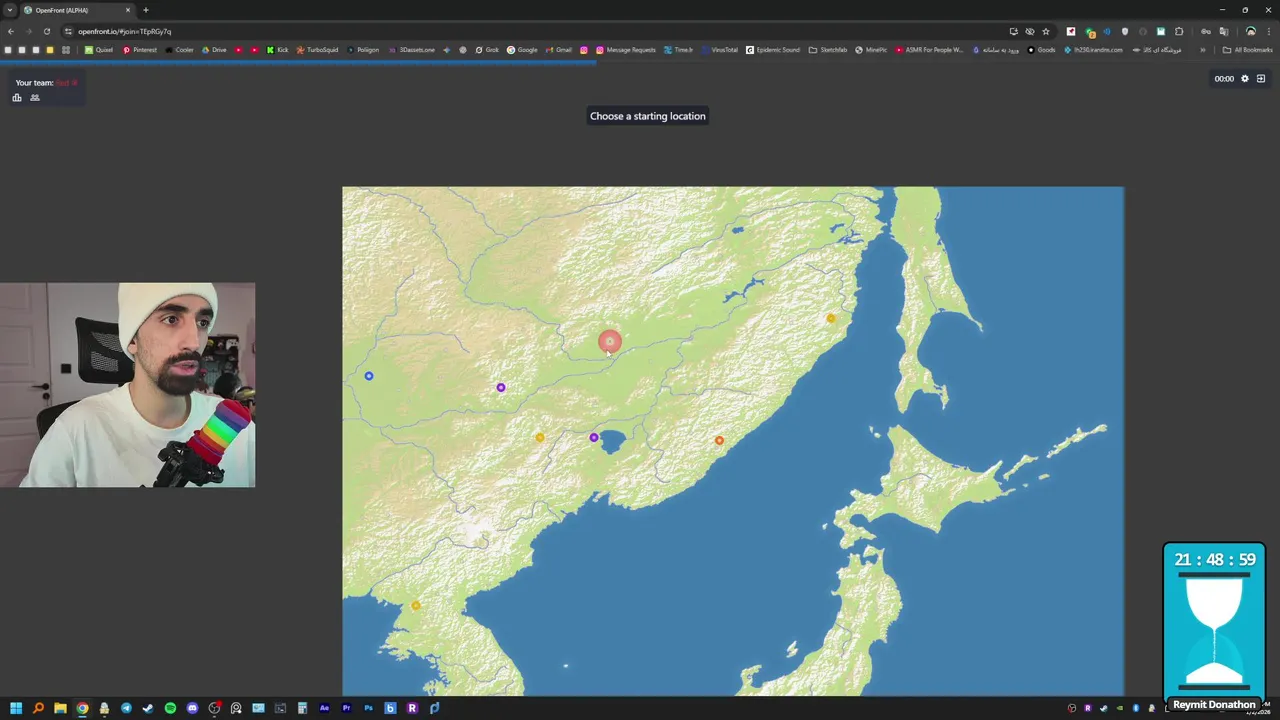Expand the Sketchfab bookmarks folder
Image resolution: width=1280 pixels, height=720 pixels.
pyautogui.click(x=828, y=49)
